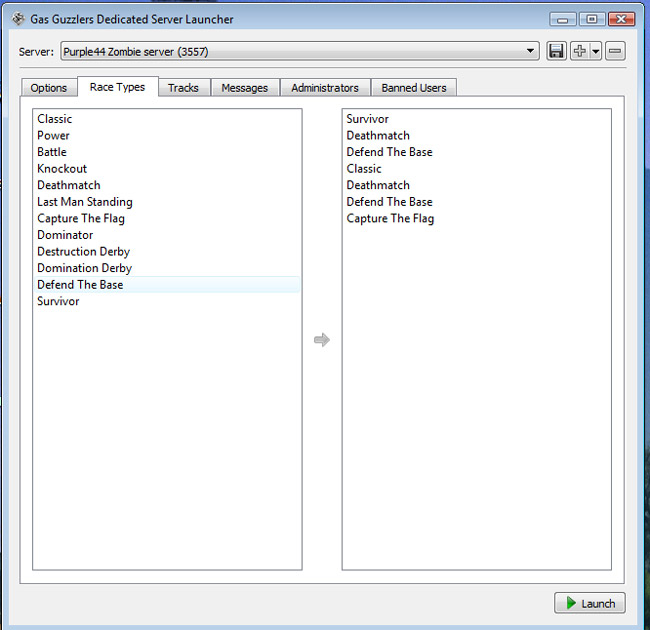
Task: Select Classic in the available race types list
Action: pos(167,119)
